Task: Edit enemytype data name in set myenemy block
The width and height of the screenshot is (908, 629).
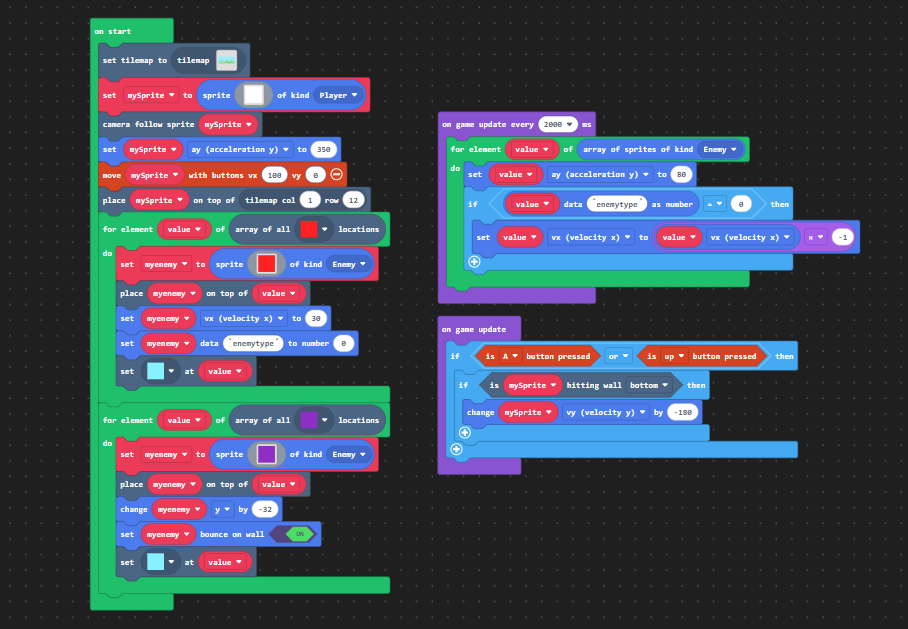Action: point(253,343)
